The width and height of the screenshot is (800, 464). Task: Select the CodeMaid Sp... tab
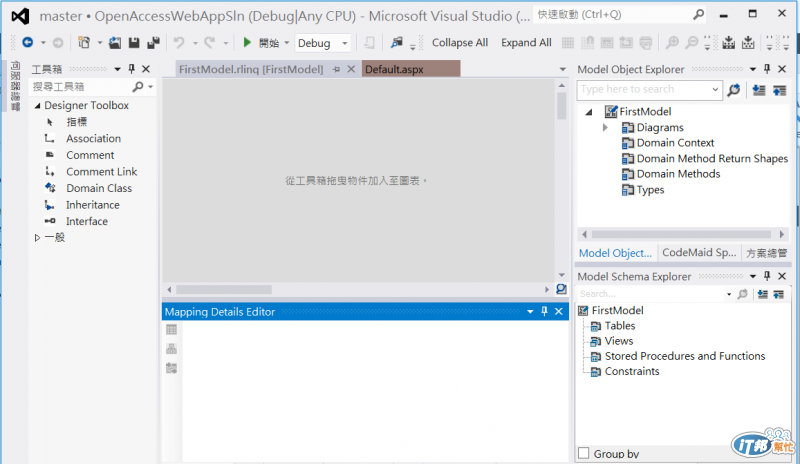click(x=699, y=253)
